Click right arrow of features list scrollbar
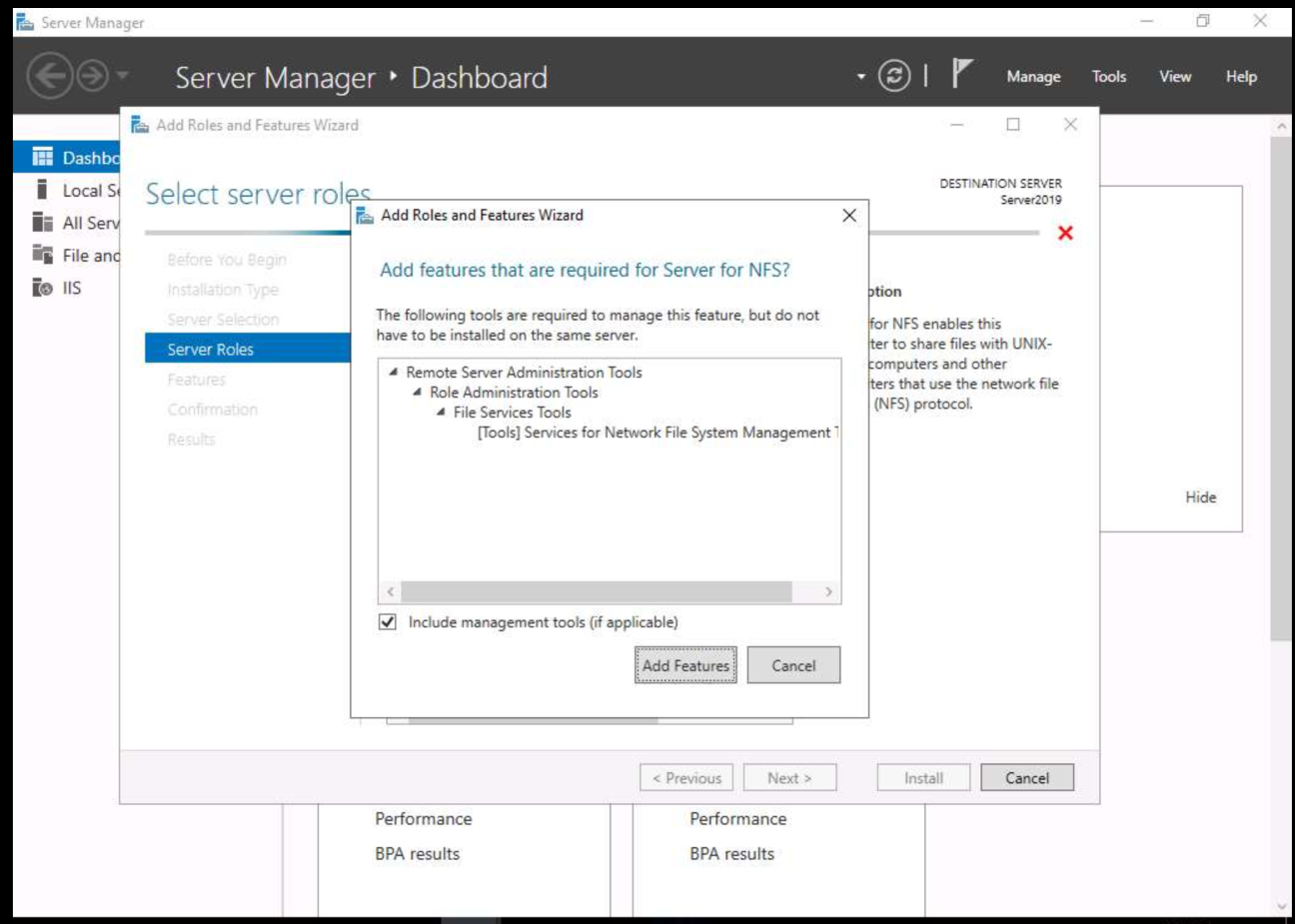The height and width of the screenshot is (924, 1295). [828, 592]
